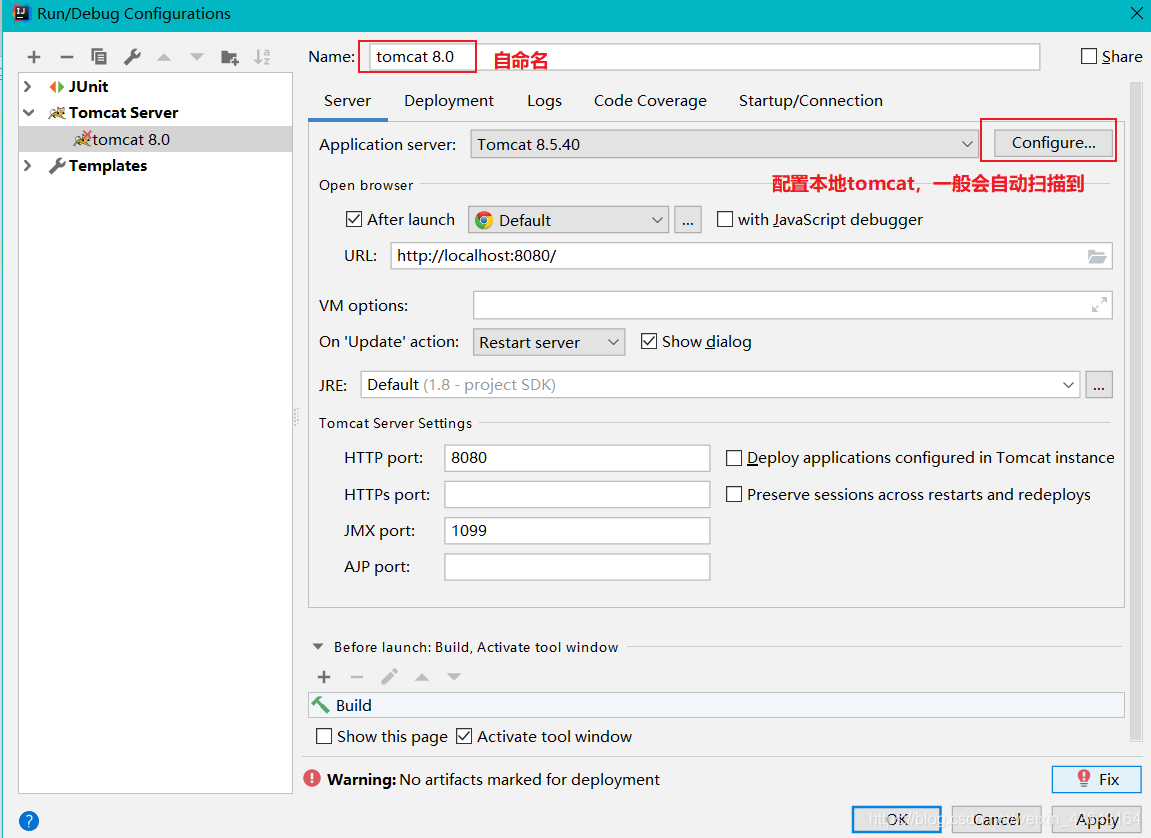Enable the with JavaScript debugger checkbox
The image size is (1151, 838).
(x=725, y=219)
